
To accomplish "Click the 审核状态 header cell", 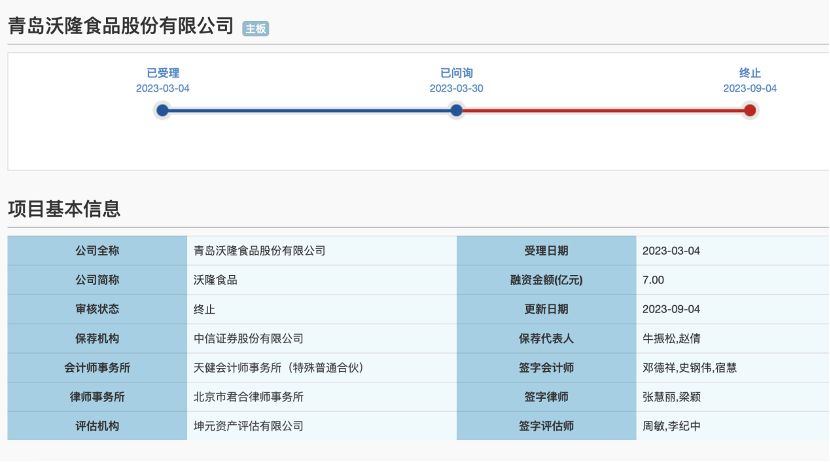I will [97, 309].
